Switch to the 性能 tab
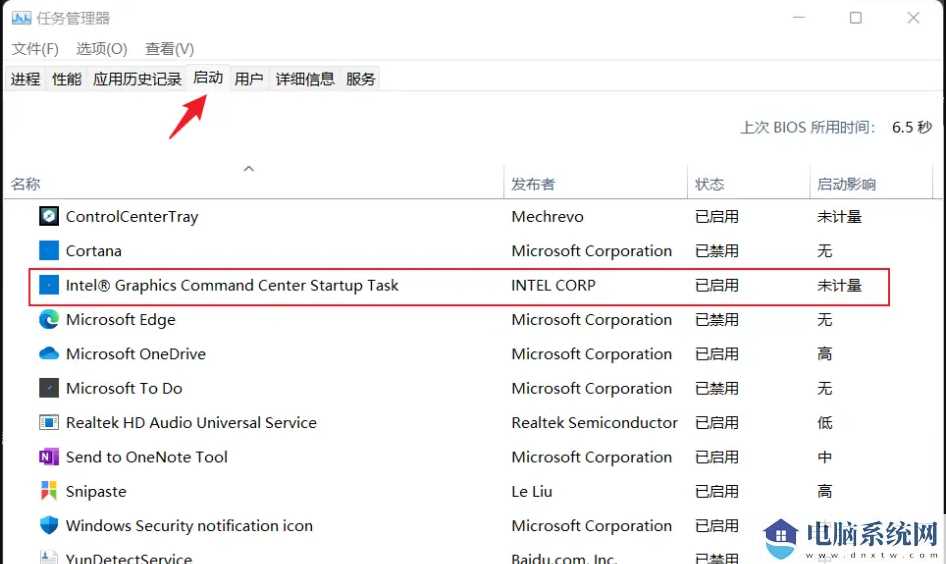The width and height of the screenshot is (946, 564). pos(66,79)
